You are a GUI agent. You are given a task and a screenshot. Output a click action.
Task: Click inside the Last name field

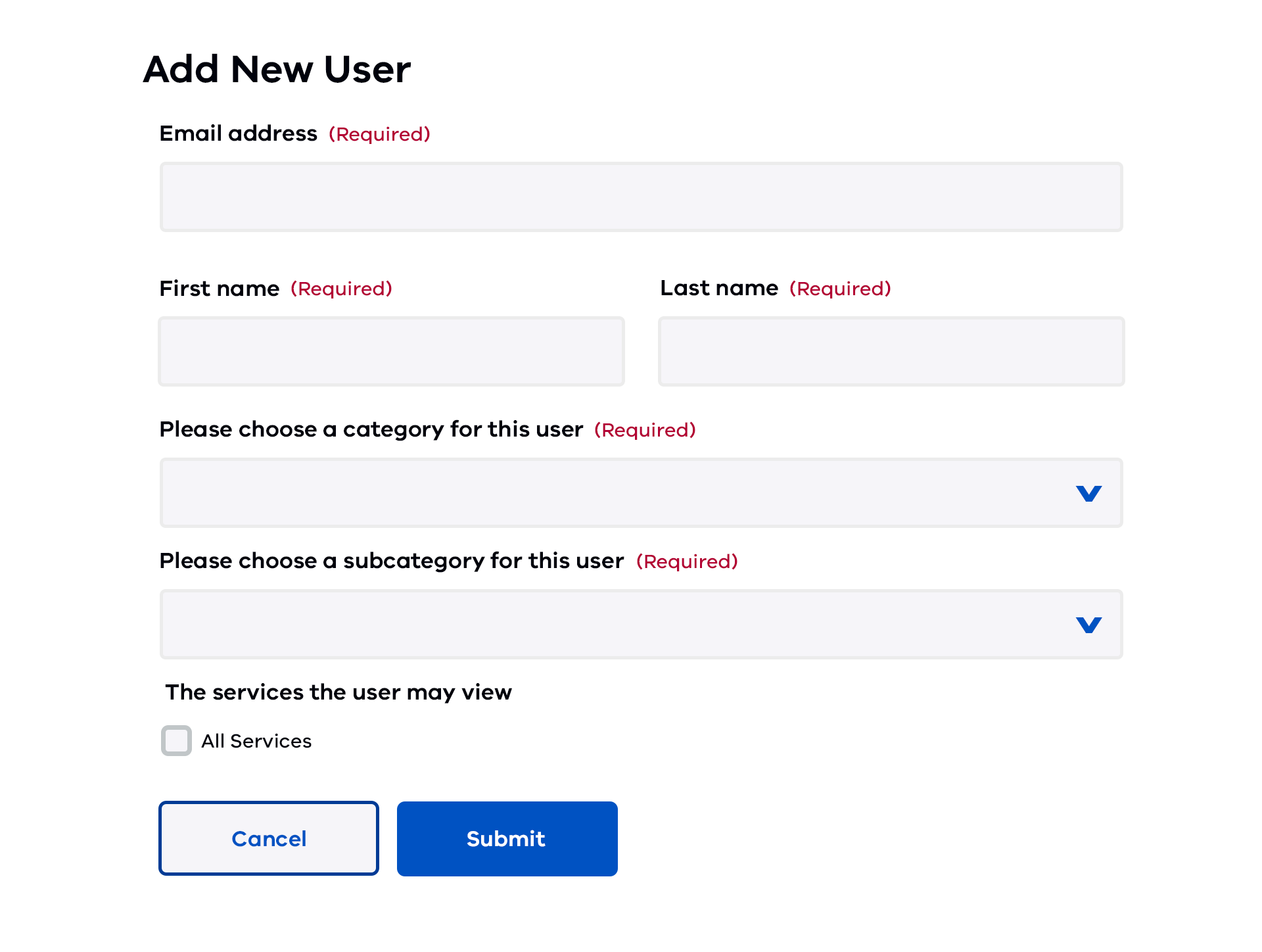click(x=891, y=351)
